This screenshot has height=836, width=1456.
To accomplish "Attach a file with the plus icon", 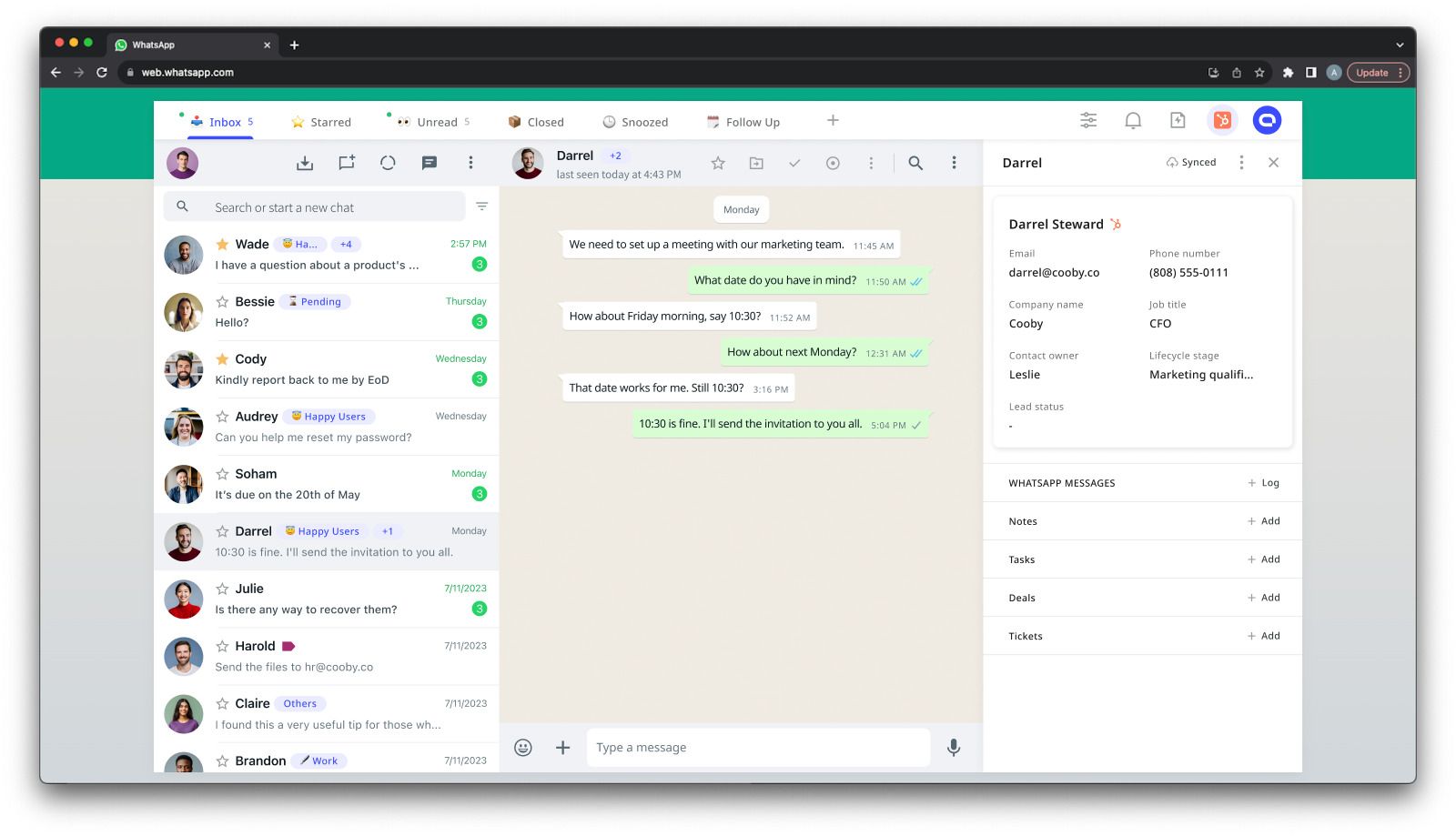I will click(563, 748).
